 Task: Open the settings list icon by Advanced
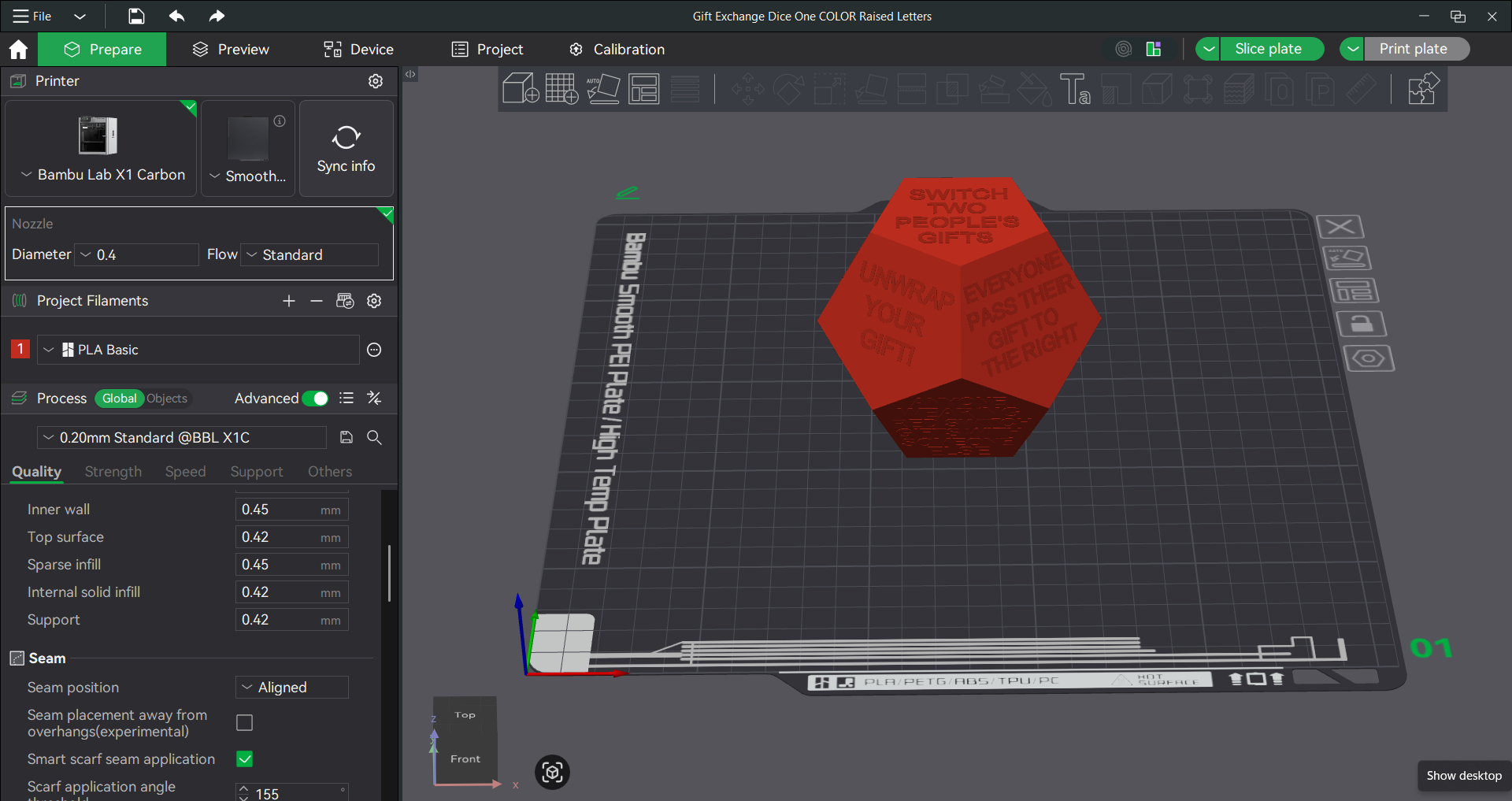346,399
